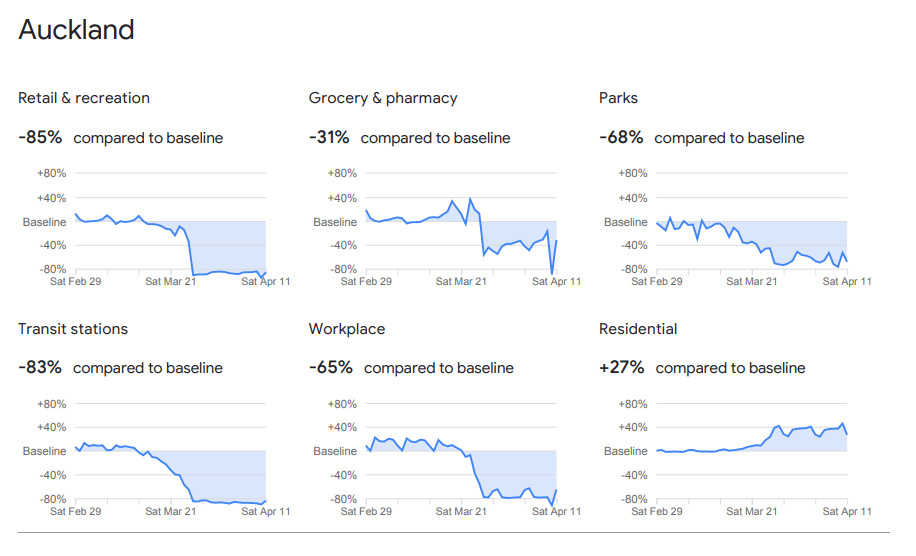The width and height of the screenshot is (916, 556).
Task: Select the -65% workplace percentage
Action: [331, 368]
